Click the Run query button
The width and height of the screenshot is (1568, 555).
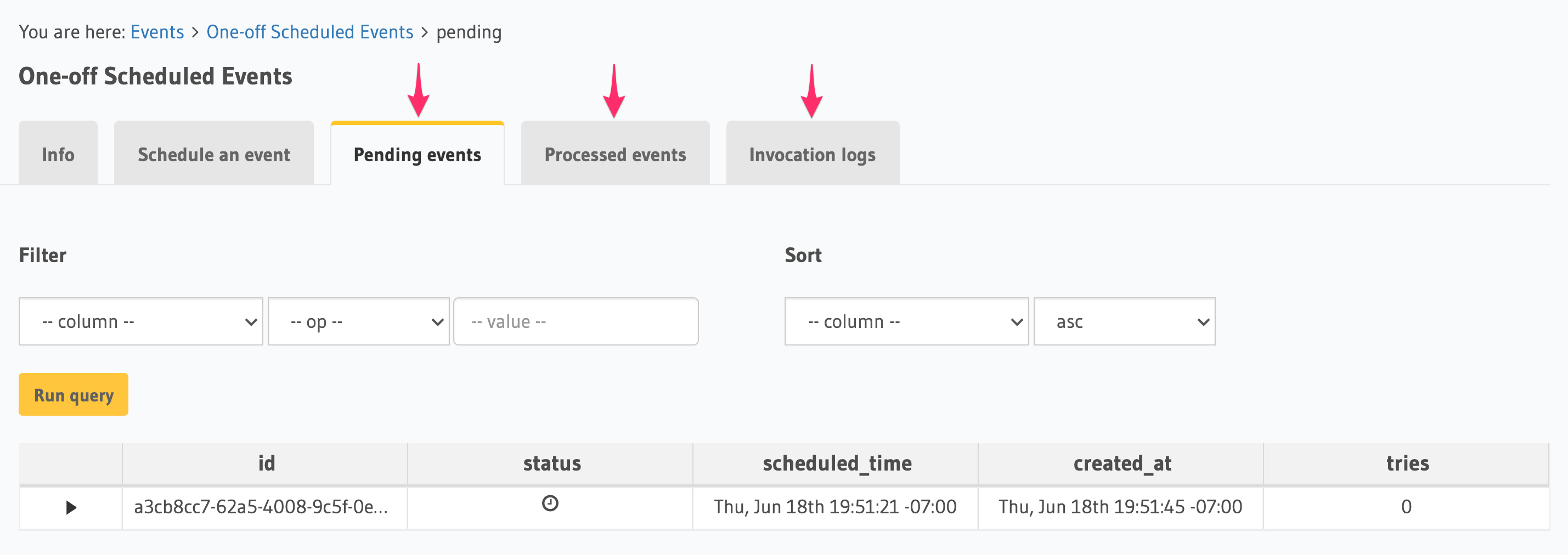(x=73, y=394)
